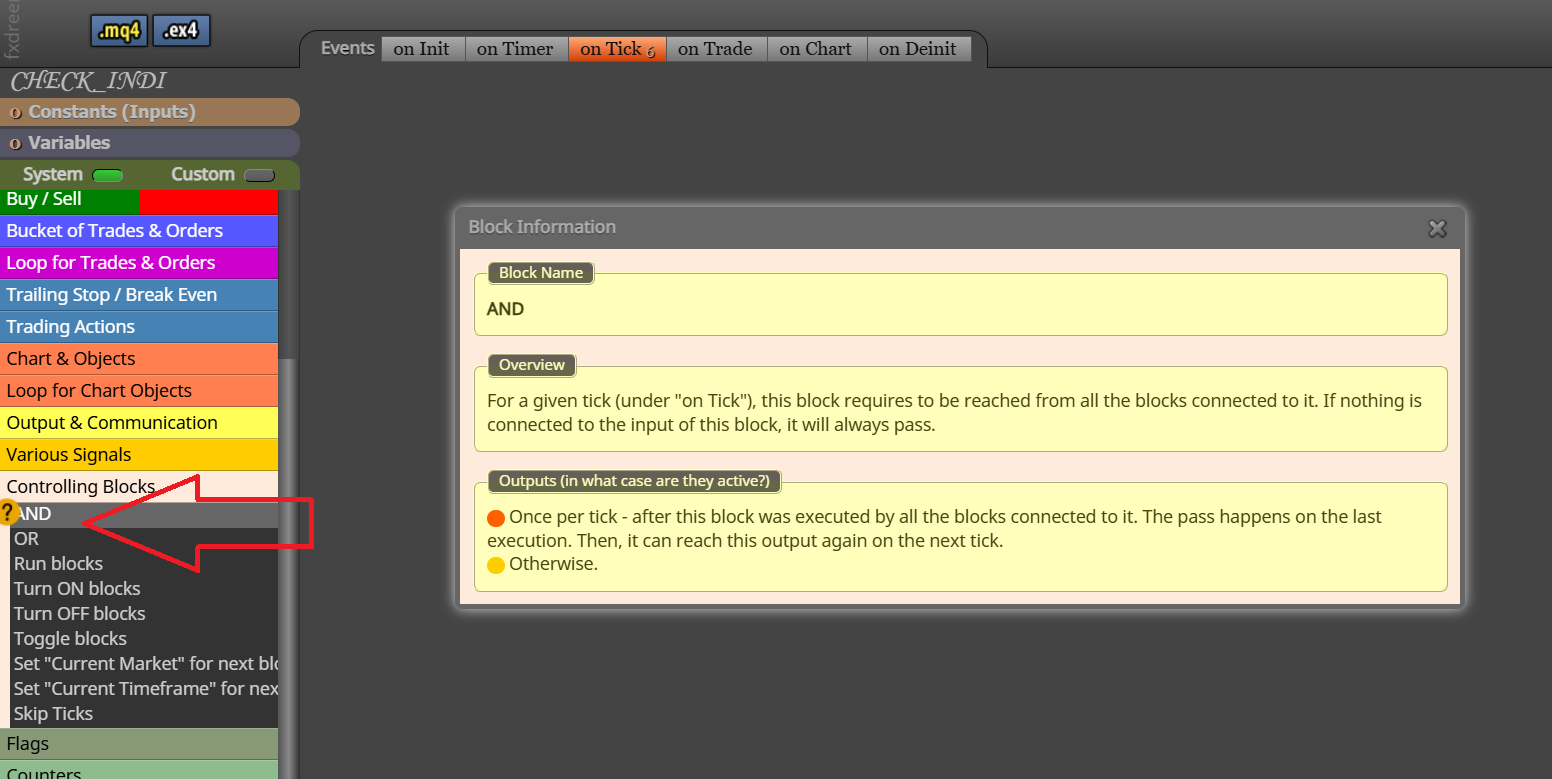Viewport: 1552px width, 779px height.
Task: Switch to the on Deinit event tab
Action: [x=918, y=48]
